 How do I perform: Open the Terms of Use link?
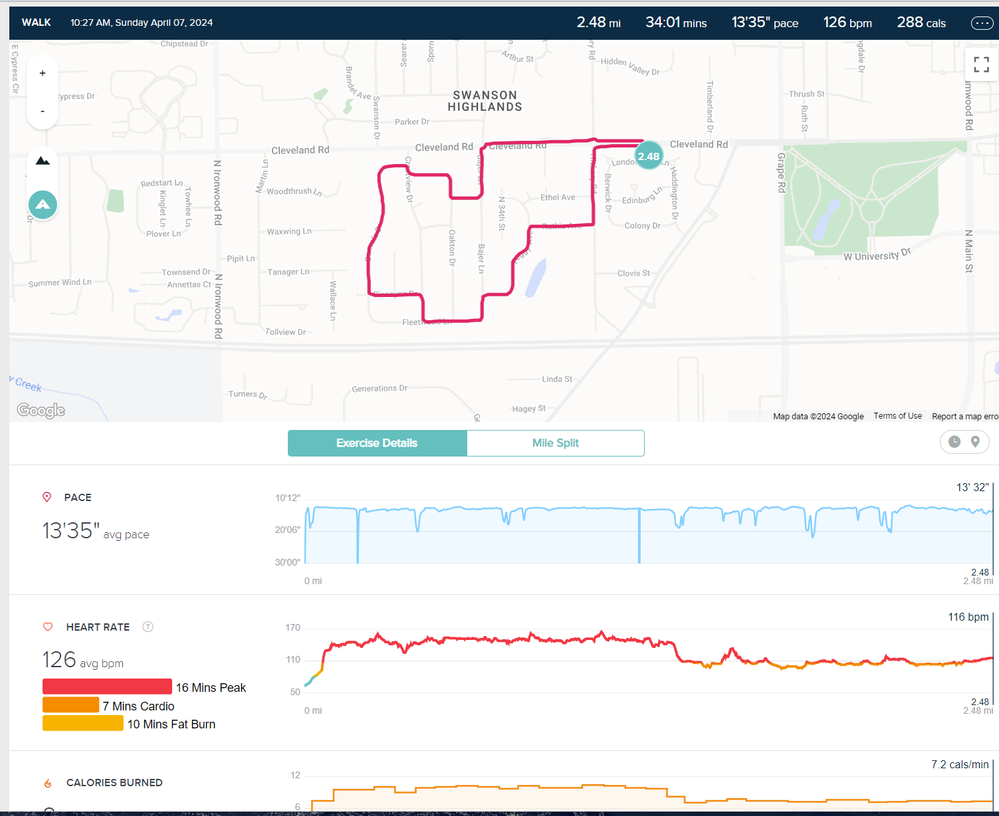(x=897, y=416)
